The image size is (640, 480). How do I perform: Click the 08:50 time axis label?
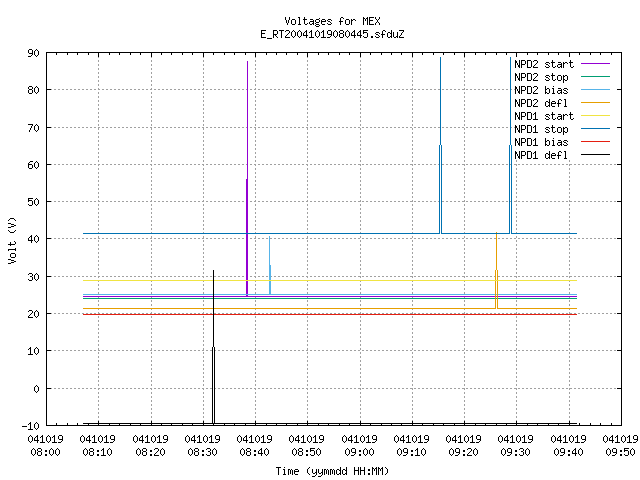307,453
